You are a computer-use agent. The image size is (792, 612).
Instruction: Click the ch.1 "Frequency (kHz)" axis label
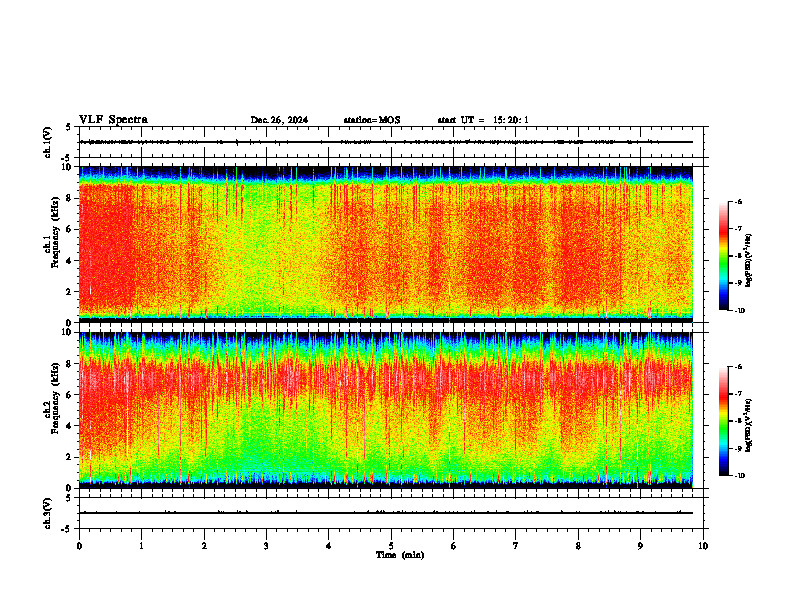pyautogui.click(x=55, y=232)
